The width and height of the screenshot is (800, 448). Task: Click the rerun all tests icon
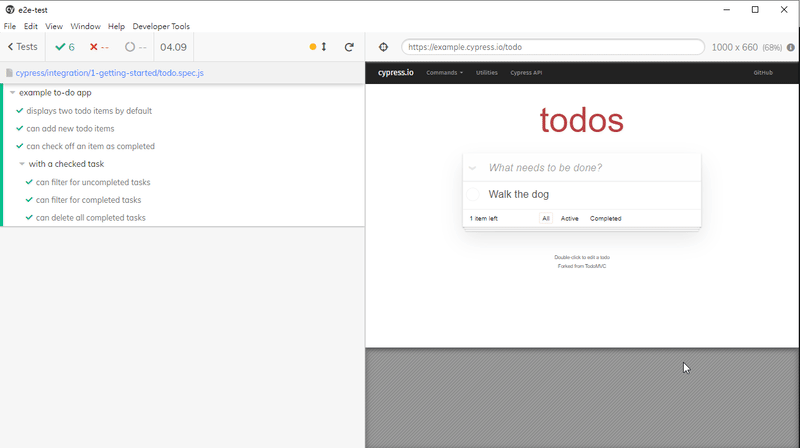pos(349,47)
